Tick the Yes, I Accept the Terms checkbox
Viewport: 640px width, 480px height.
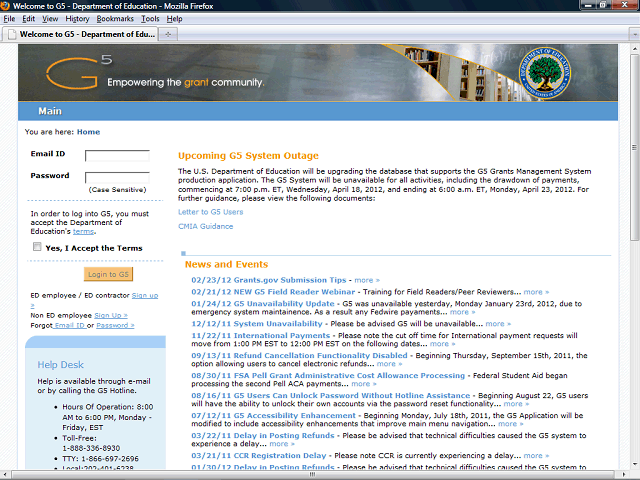coord(37,247)
